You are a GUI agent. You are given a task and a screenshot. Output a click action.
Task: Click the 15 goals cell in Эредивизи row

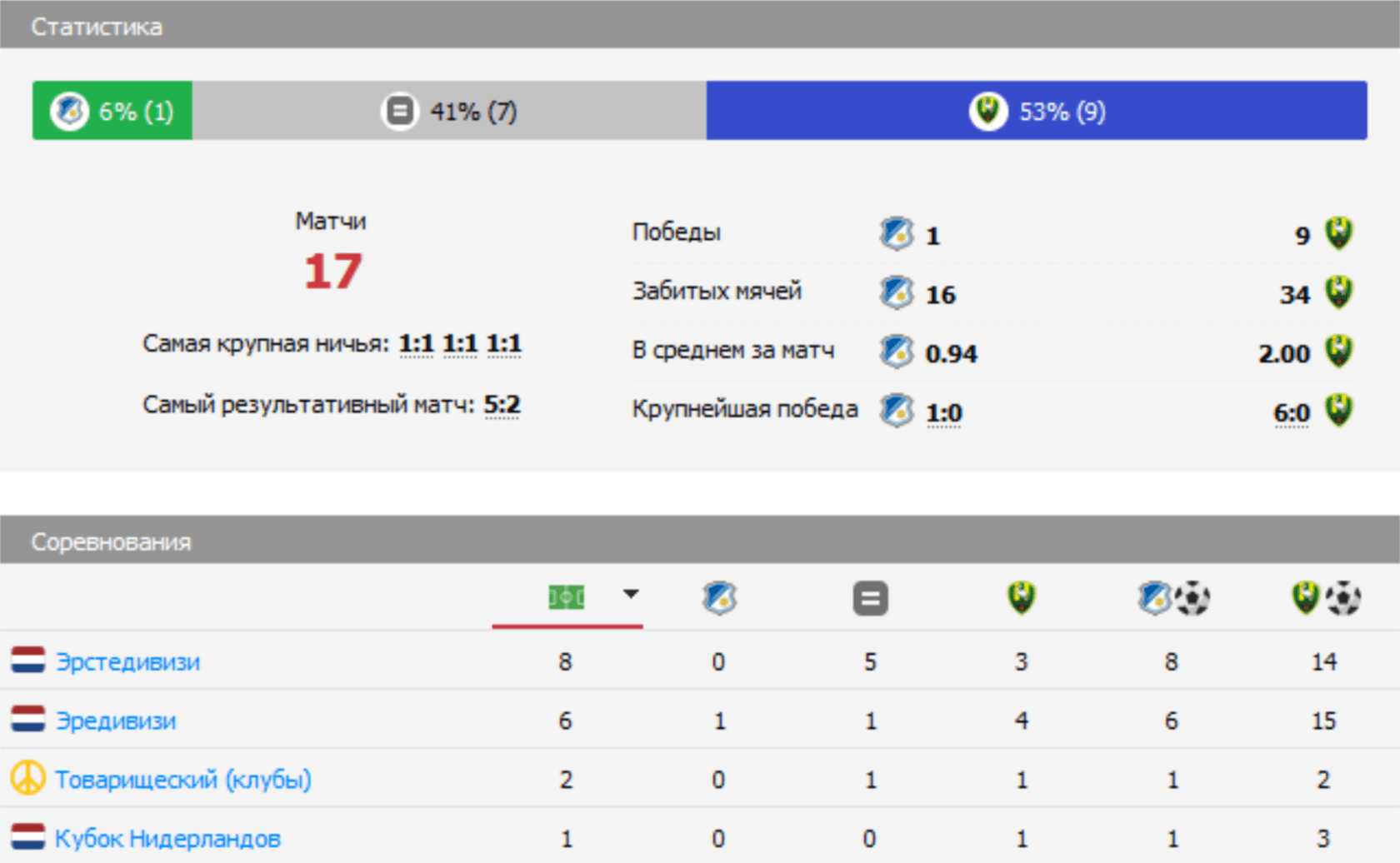(1324, 721)
